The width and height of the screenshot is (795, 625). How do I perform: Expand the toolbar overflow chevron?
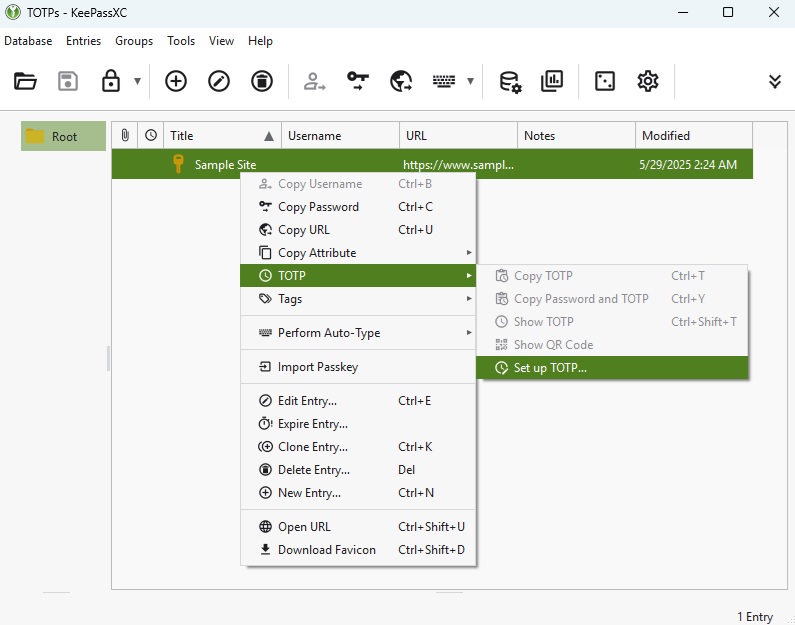click(774, 82)
